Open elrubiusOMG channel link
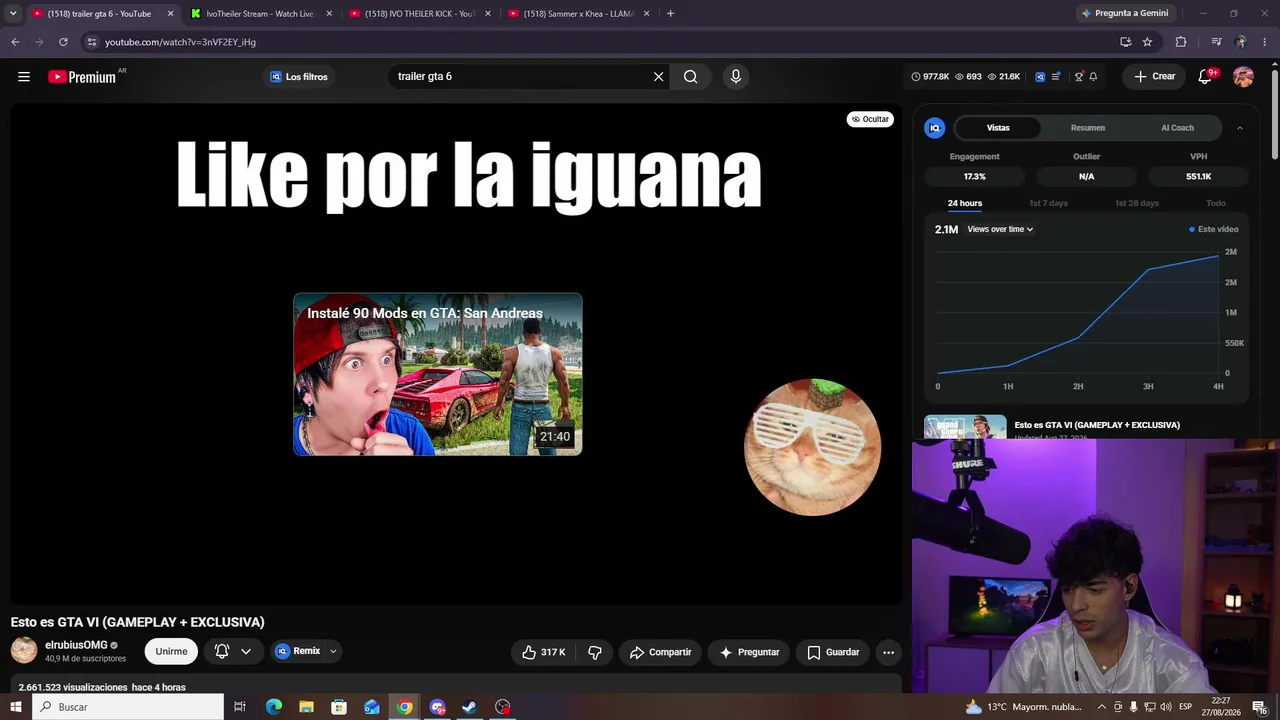The height and width of the screenshot is (720, 1280). coord(76,645)
